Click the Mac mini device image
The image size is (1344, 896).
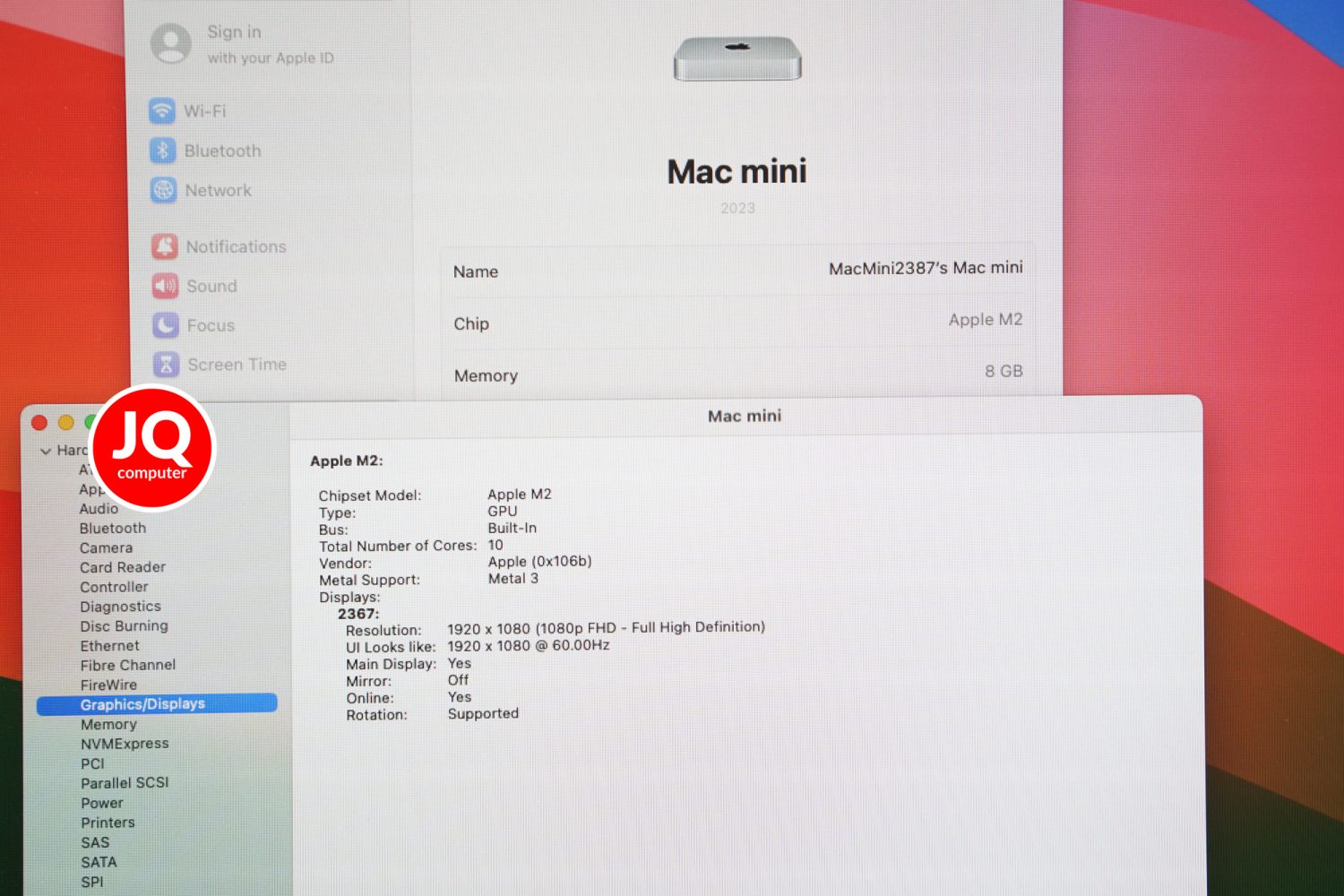737,59
